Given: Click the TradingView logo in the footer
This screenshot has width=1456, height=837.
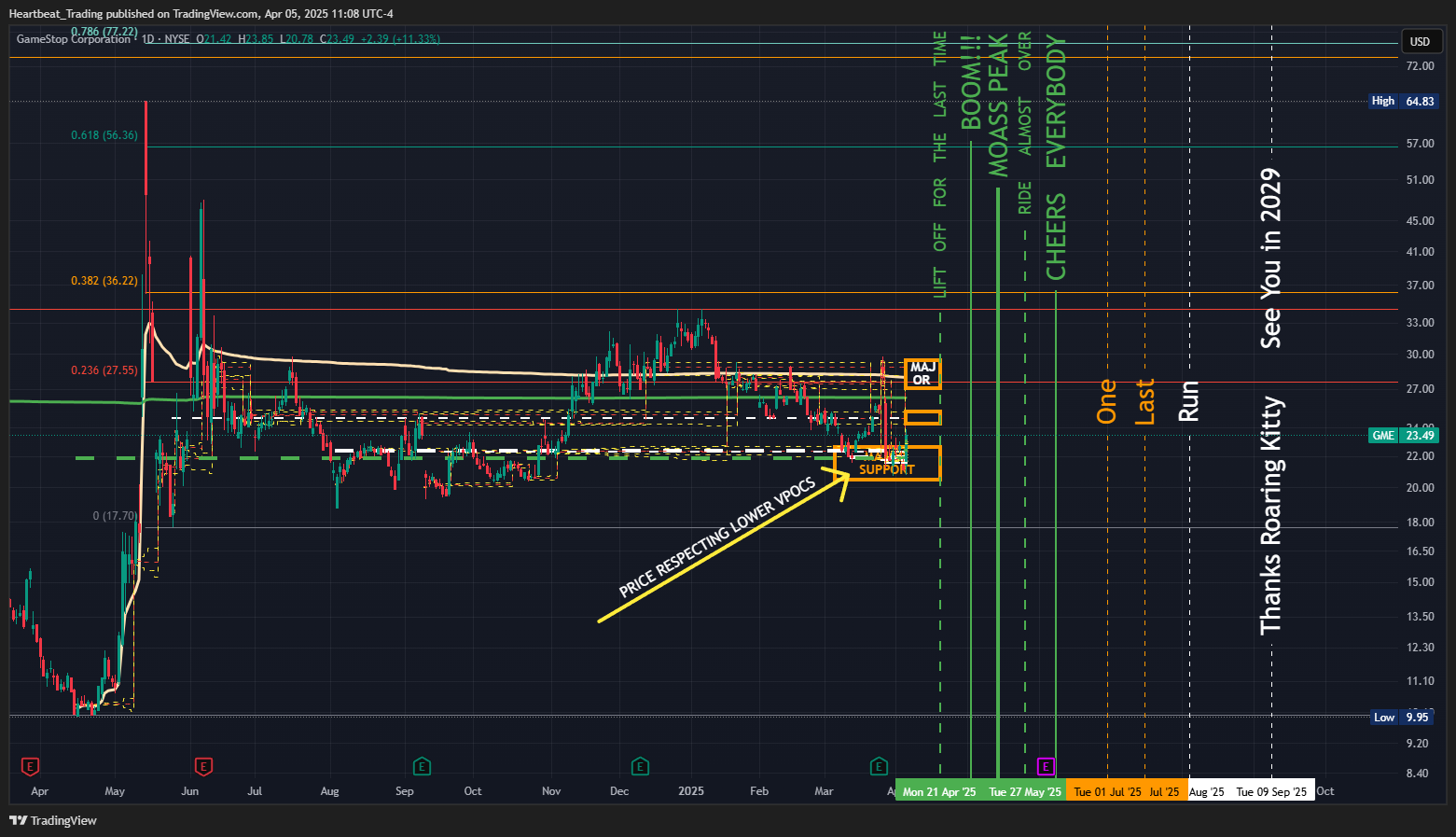Looking at the screenshot, I should (x=53, y=821).
